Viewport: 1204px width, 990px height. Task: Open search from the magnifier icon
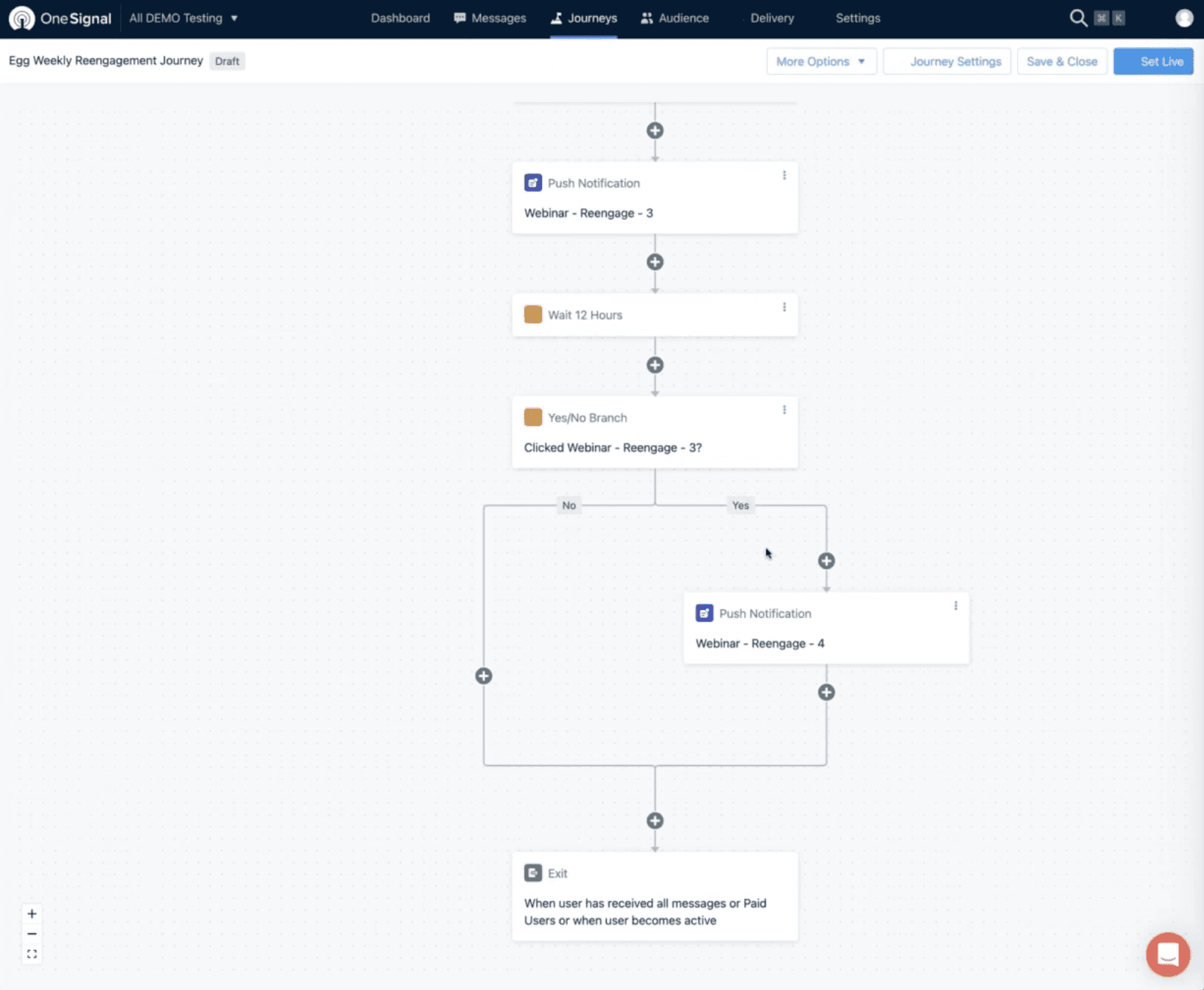tap(1078, 18)
